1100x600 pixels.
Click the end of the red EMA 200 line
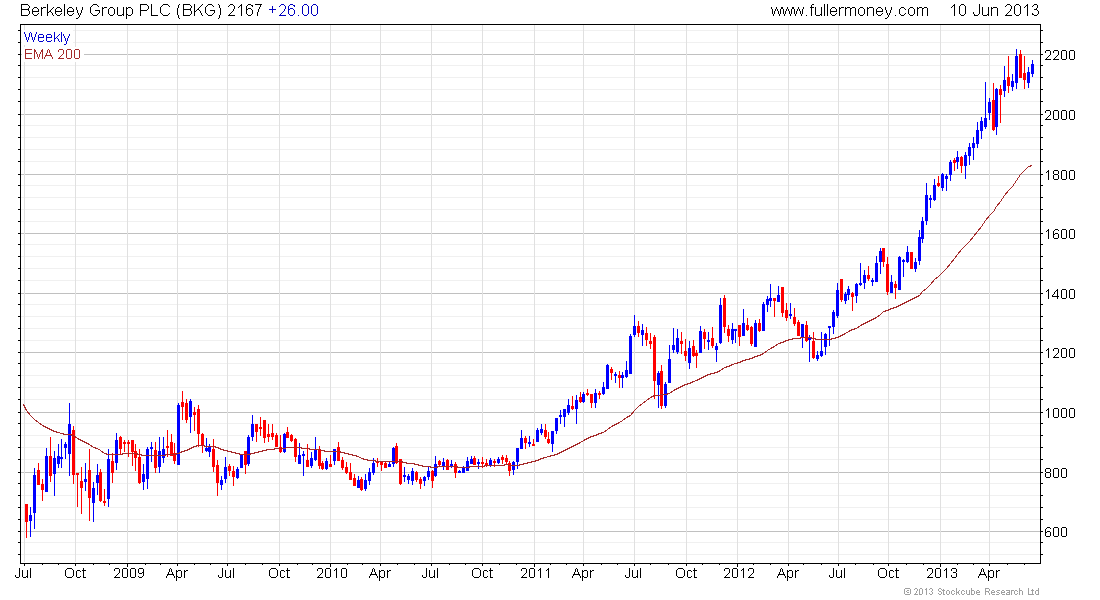1031,166
